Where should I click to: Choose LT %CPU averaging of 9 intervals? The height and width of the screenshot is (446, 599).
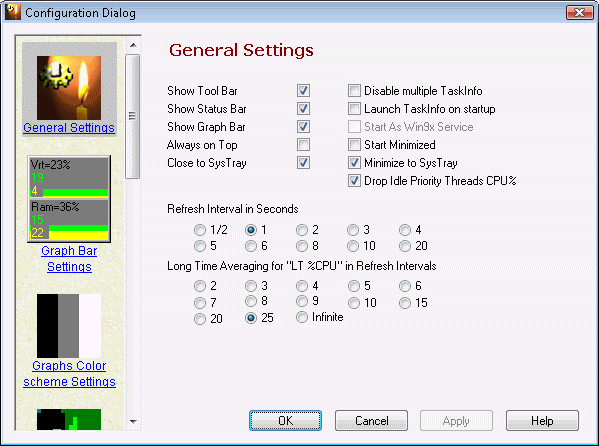point(302,301)
